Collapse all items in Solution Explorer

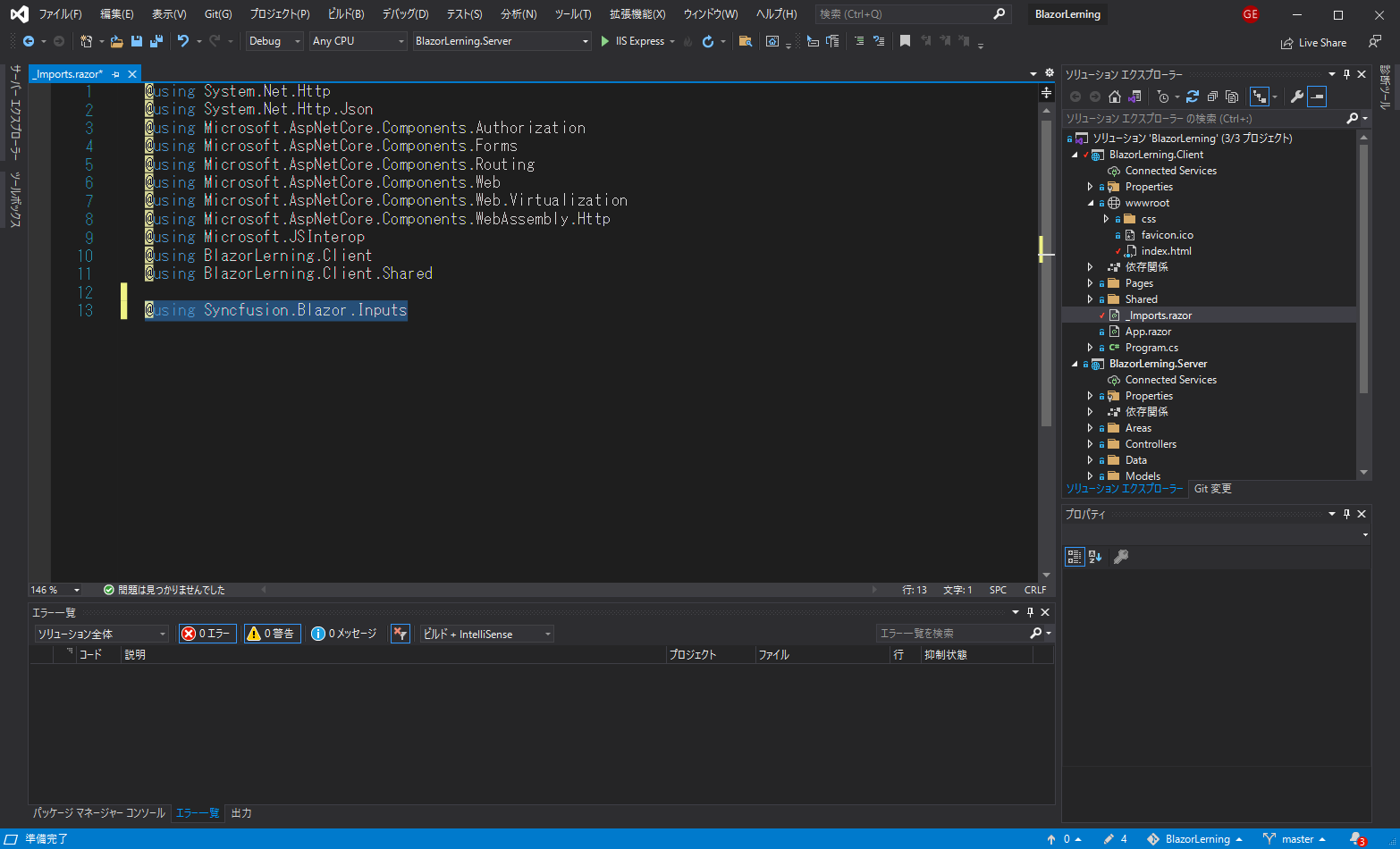[1212, 97]
